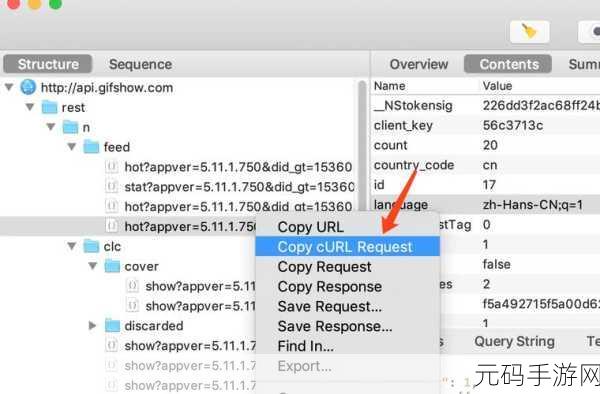The width and height of the screenshot is (600, 394).
Task: Collapse the feed folder triangle
Action: point(72,147)
